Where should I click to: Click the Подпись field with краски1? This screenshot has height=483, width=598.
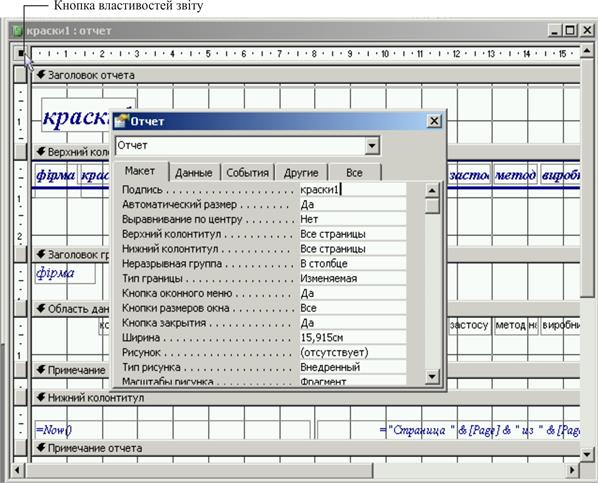tap(353, 190)
